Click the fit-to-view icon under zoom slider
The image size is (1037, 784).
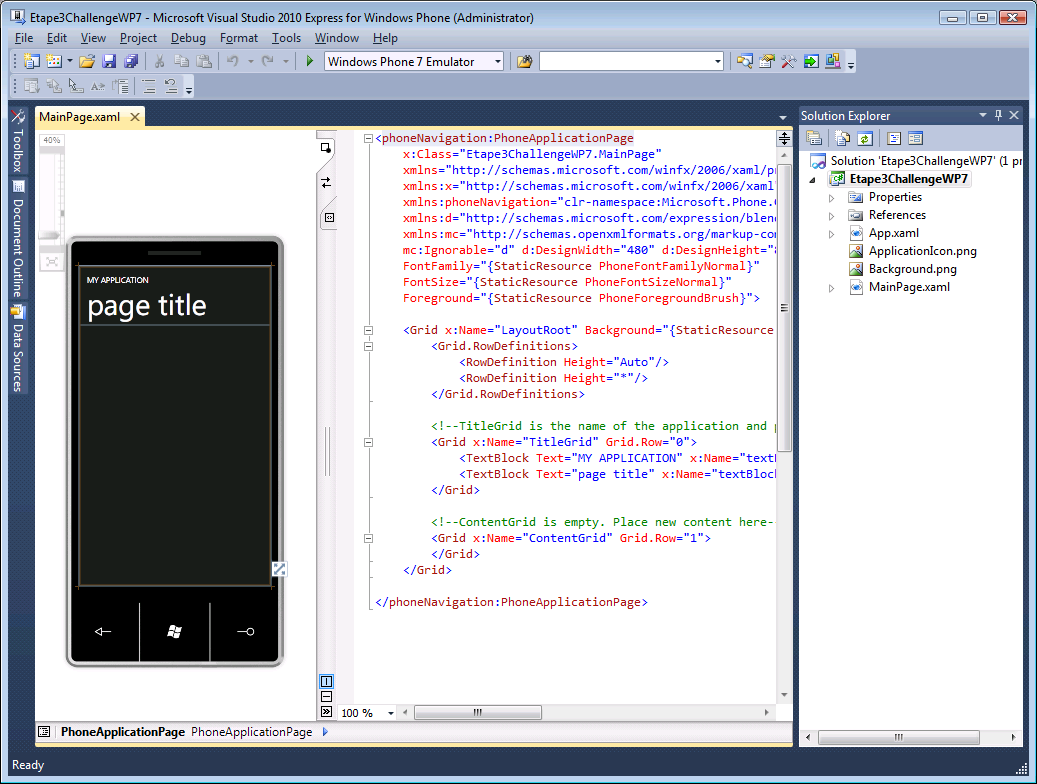coord(52,262)
